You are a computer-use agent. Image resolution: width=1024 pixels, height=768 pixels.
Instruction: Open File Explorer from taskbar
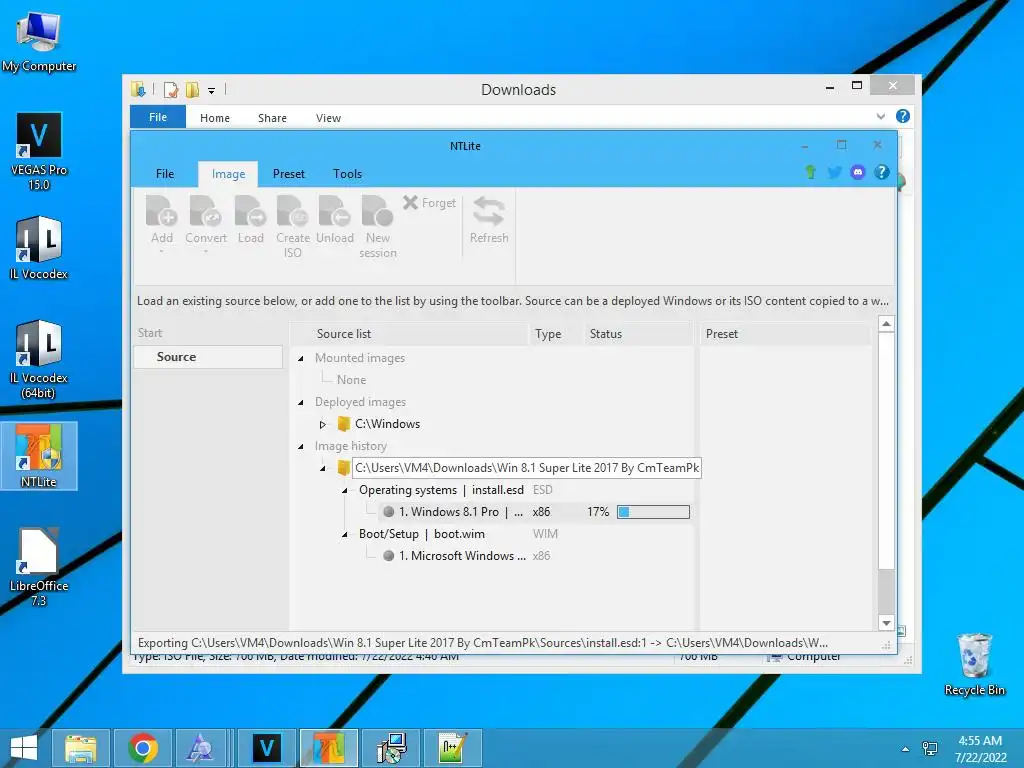pyautogui.click(x=80, y=748)
